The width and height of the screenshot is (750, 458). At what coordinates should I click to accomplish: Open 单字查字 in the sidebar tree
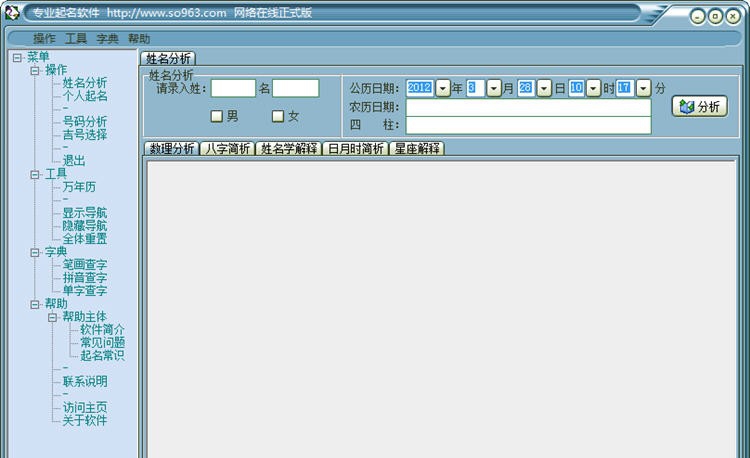[x=85, y=291]
